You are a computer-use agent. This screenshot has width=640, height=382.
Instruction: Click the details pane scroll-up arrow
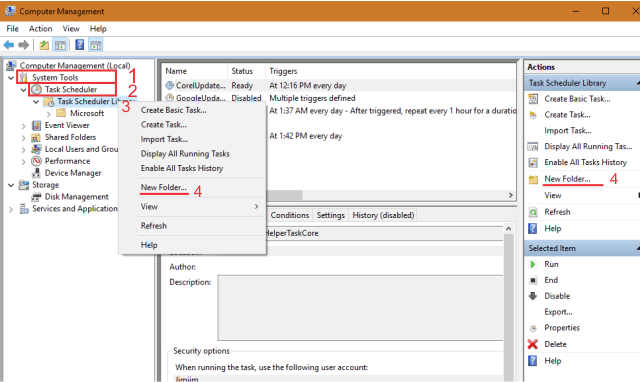coord(509,229)
